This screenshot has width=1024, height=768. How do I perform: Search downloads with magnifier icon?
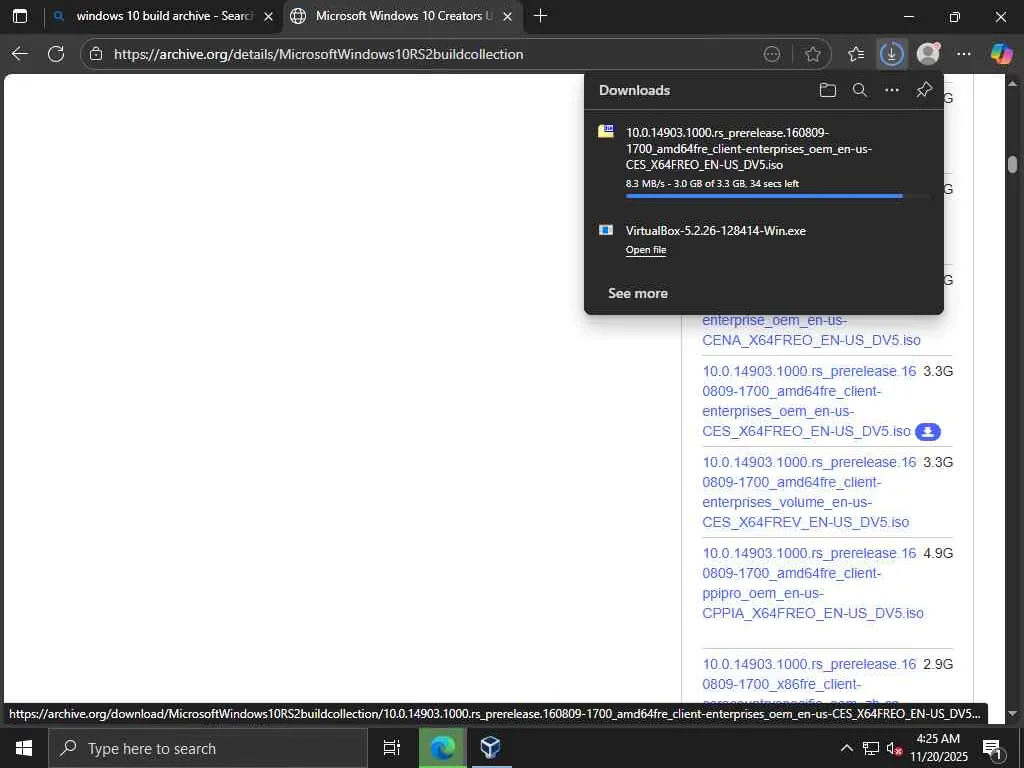click(x=860, y=90)
